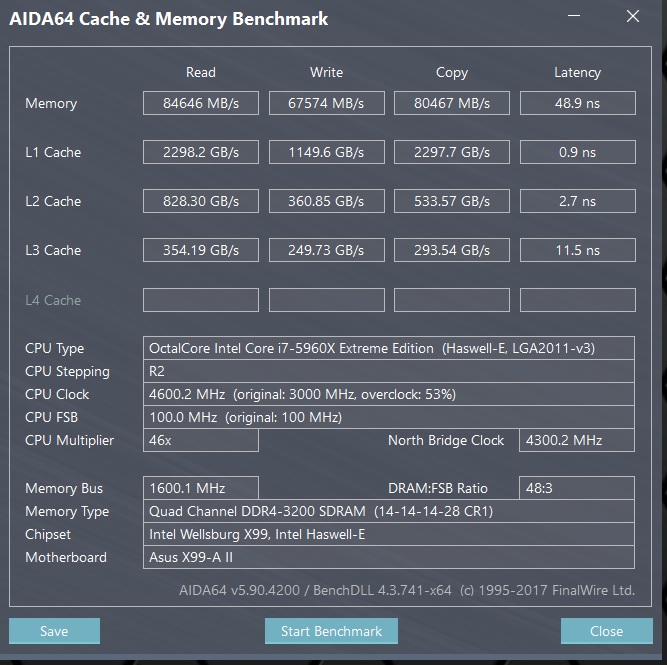Viewport: 667px width, 665px height.
Task: Select Memory Write value 67574 MB/s
Action: [x=327, y=103]
